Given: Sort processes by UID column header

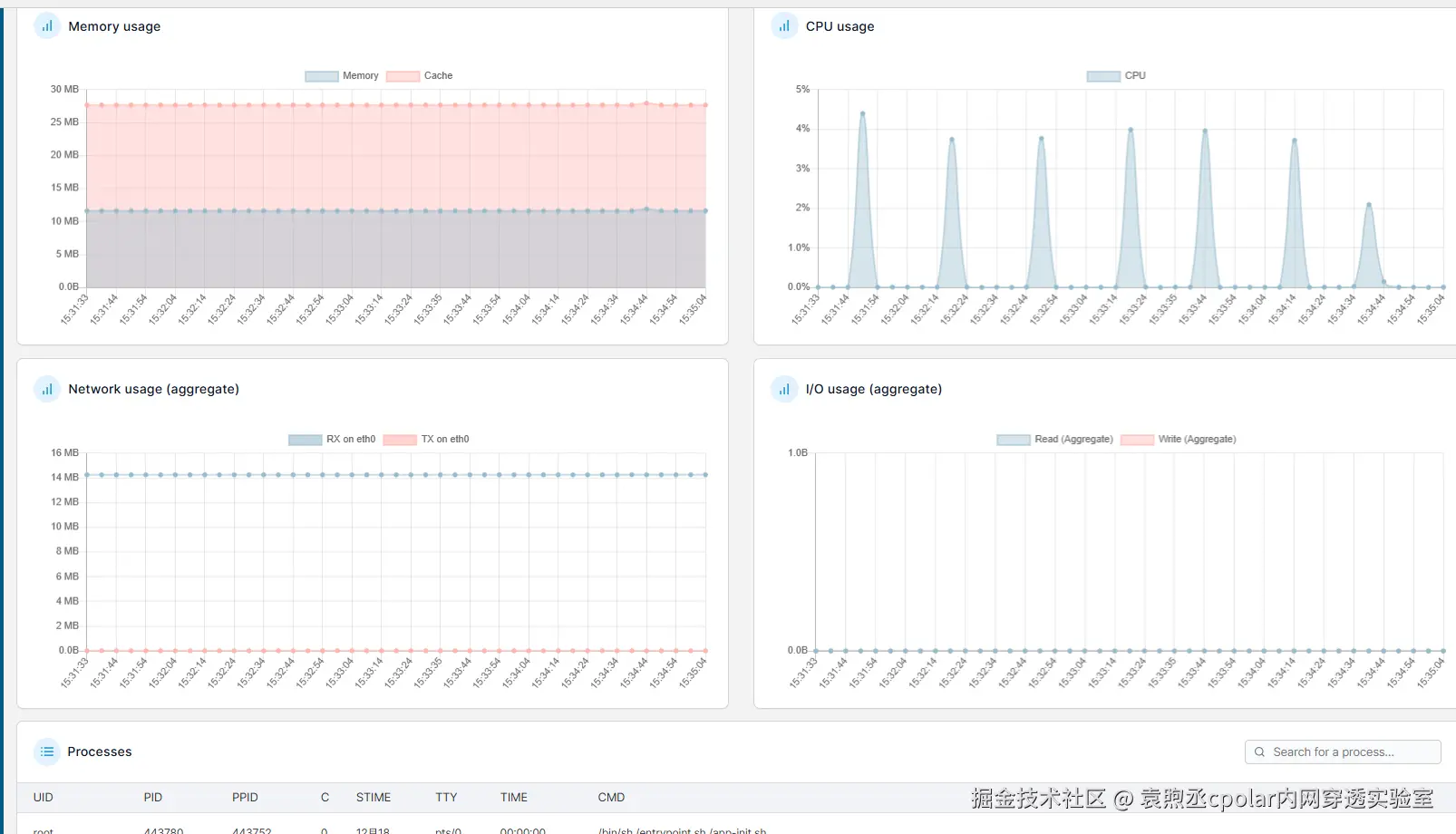Looking at the screenshot, I should (x=44, y=798).
